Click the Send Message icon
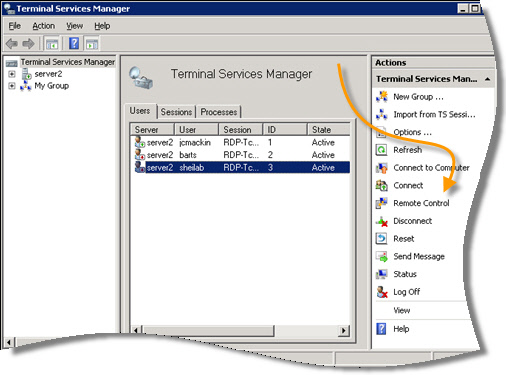 pos(382,256)
